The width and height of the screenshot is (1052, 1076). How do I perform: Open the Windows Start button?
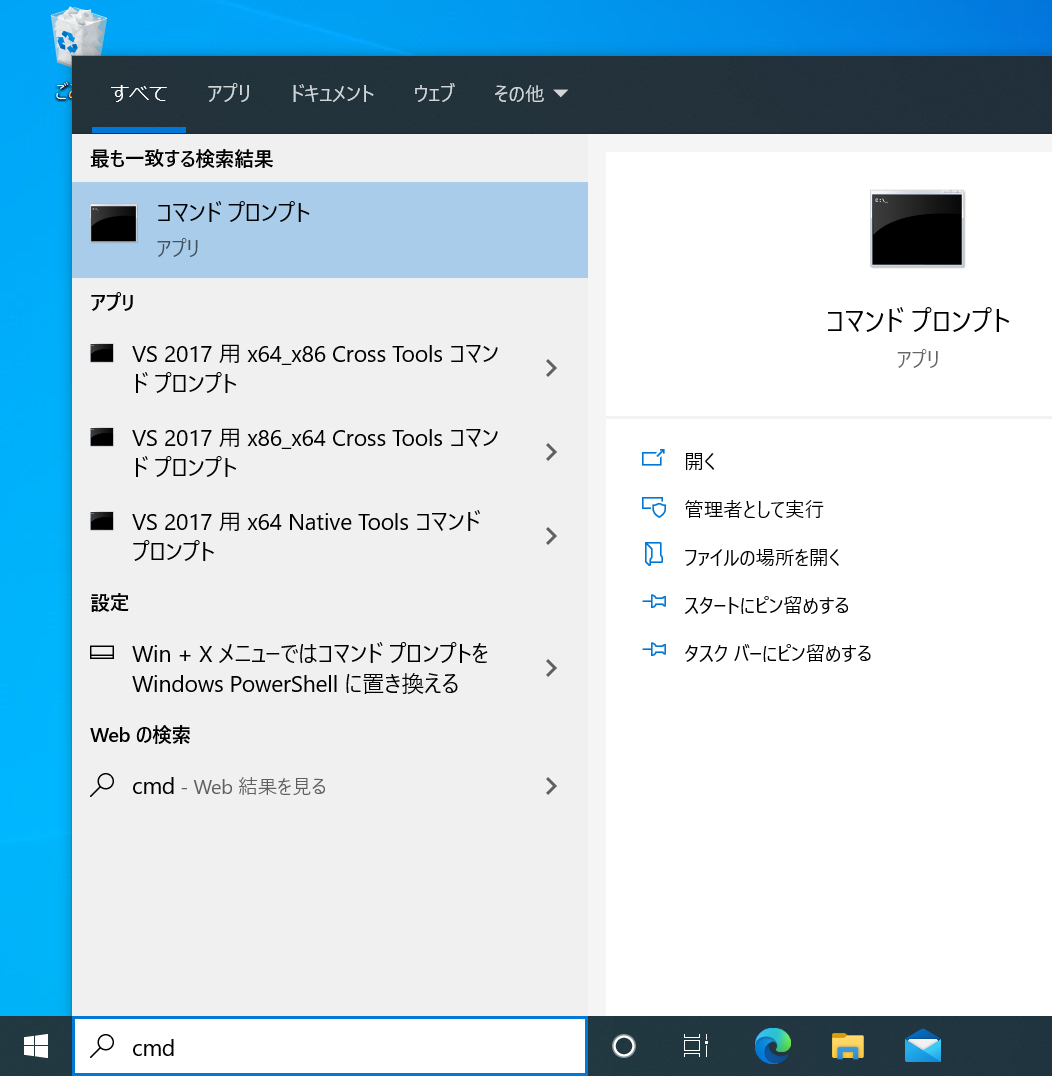point(36,1046)
